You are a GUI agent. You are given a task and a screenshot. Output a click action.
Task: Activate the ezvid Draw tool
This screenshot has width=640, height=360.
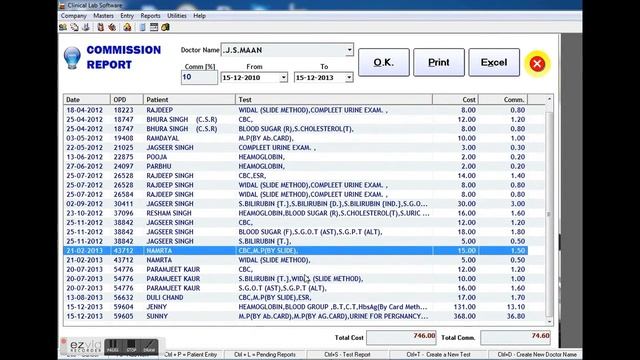[149, 346]
